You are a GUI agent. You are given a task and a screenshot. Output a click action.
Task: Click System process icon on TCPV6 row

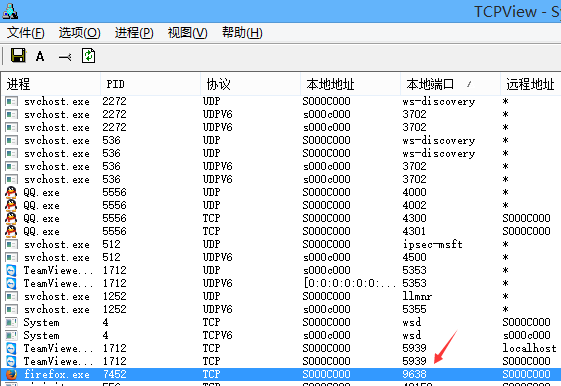[x=11, y=335]
